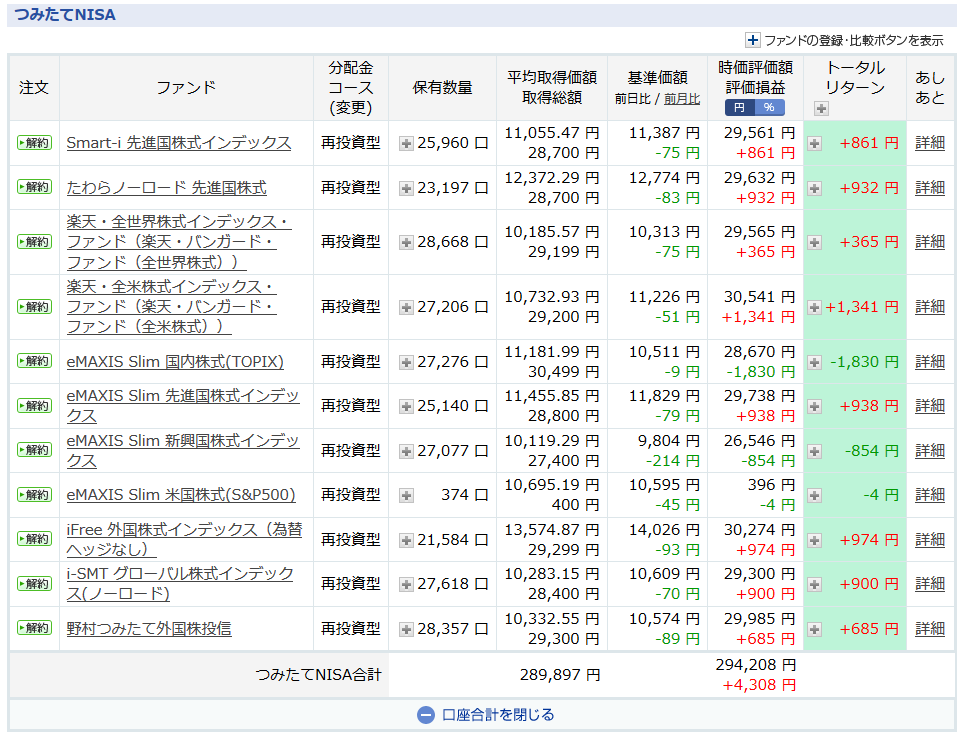Screen dimensions: 963x737
Task: Expand 保有数量 plus icon for 23,197 口
Action: pyautogui.click(x=406, y=189)
